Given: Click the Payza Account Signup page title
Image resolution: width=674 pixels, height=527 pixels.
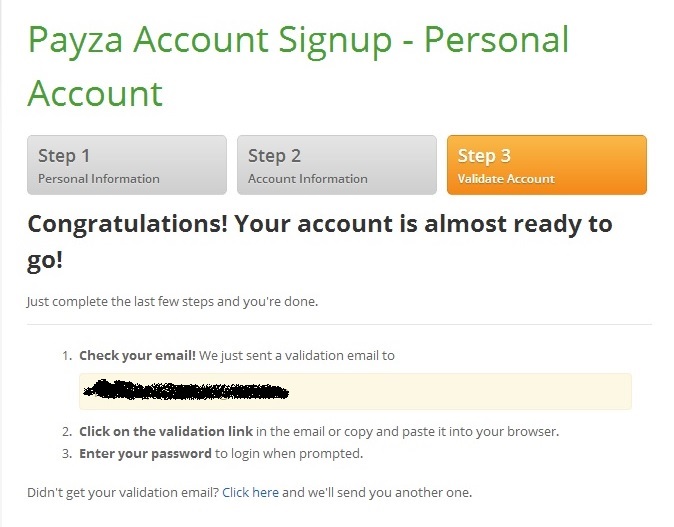Looking at the screenshot, I should [x=299, y=66].
